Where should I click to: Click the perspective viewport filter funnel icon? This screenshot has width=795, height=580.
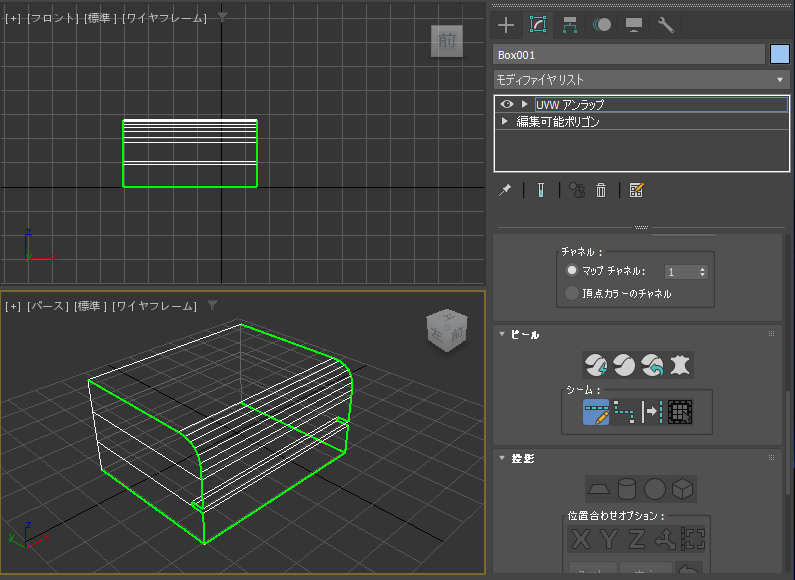click(x=212, y=305)
